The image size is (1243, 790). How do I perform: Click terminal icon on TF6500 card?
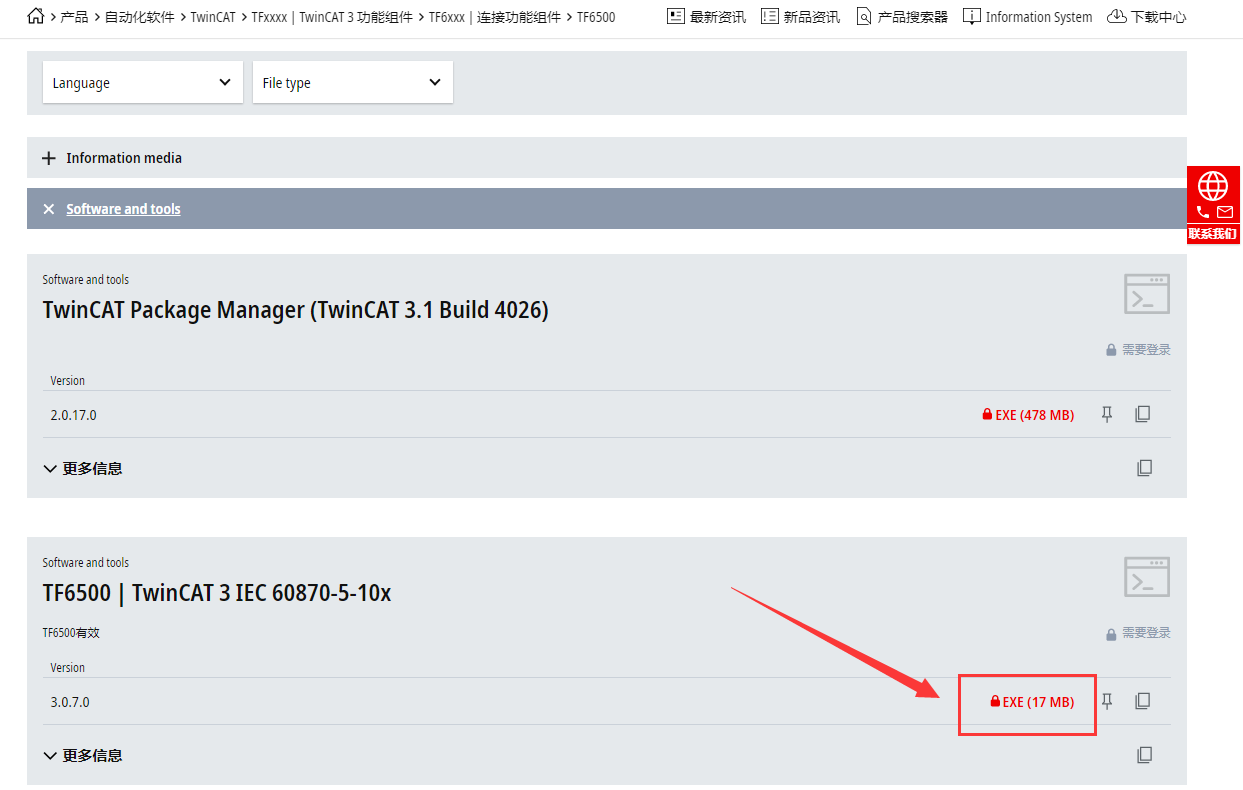[x=1147, y=577]
